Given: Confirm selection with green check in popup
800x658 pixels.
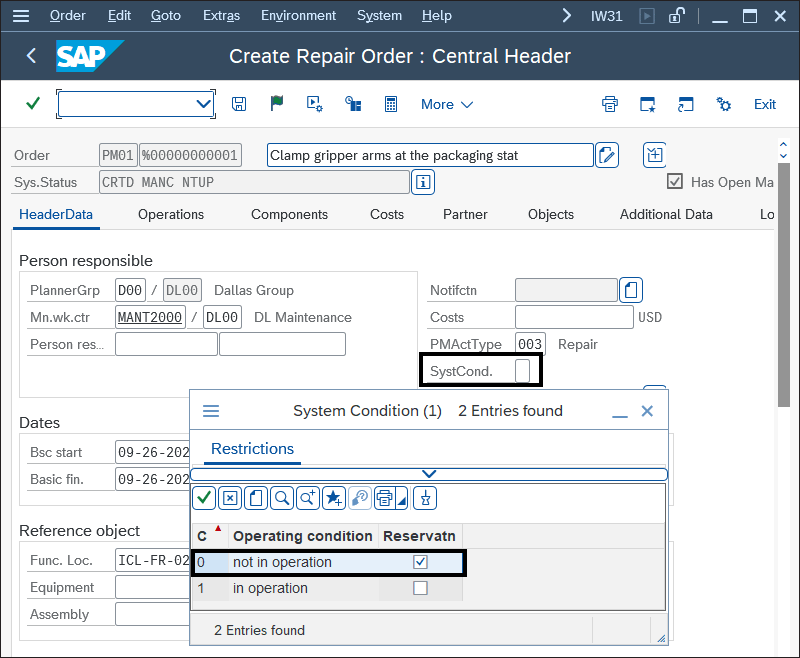Looking at the screenshot, I should tap(204, 498).
